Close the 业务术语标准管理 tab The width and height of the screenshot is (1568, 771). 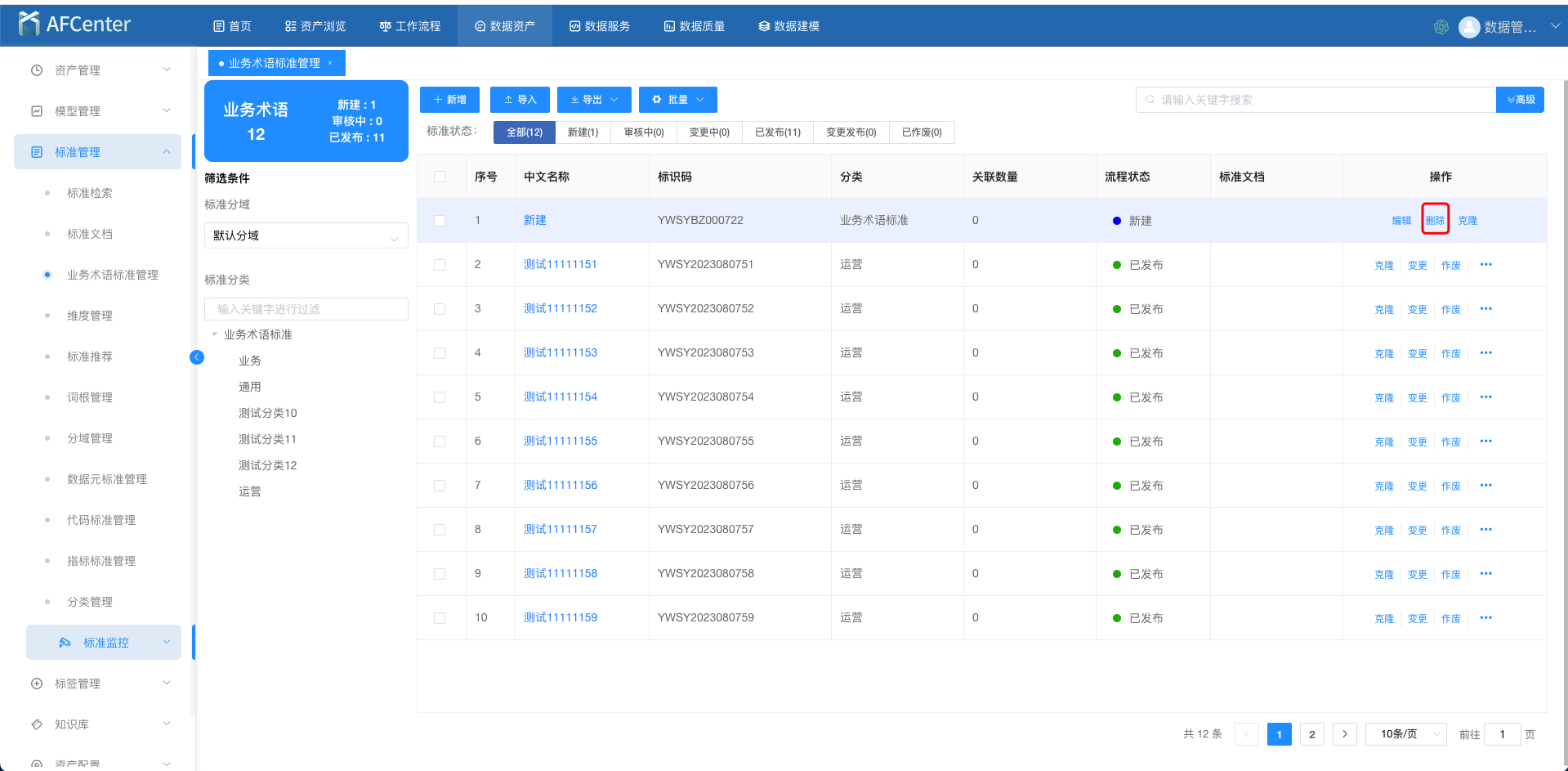click(x=330, y=63)
